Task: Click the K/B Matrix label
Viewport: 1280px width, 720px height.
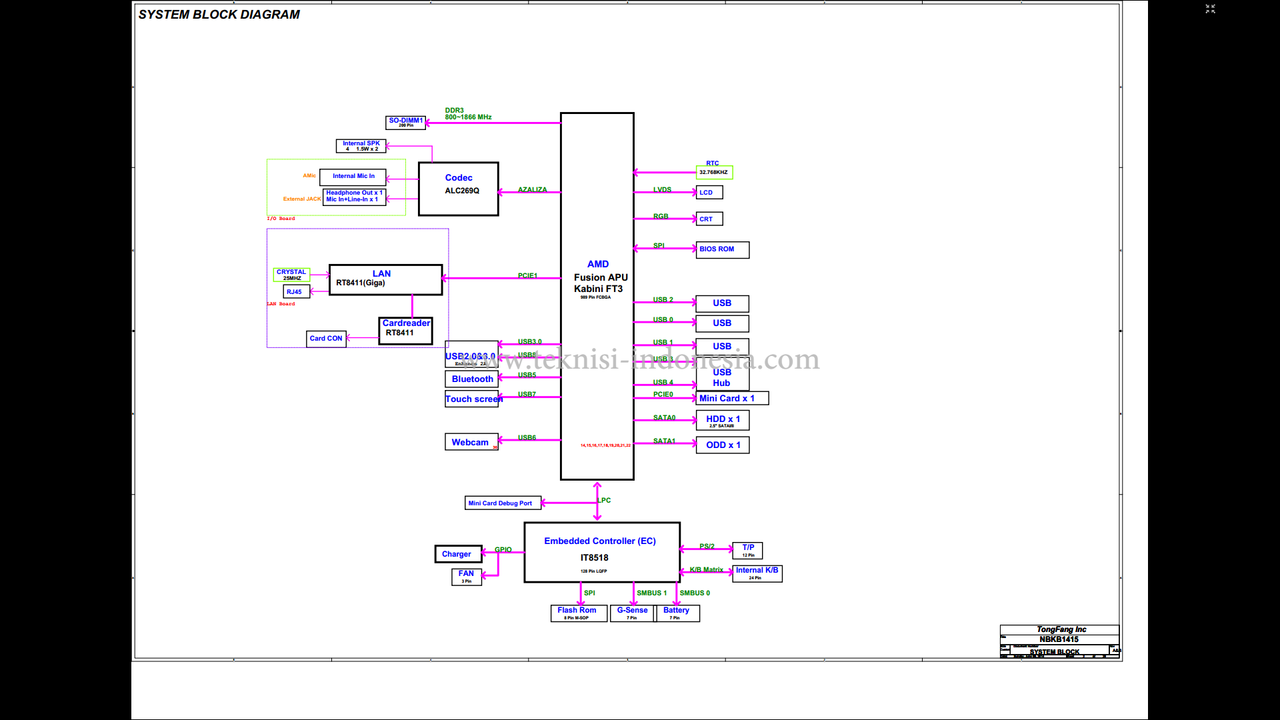Action: point(706,570)
